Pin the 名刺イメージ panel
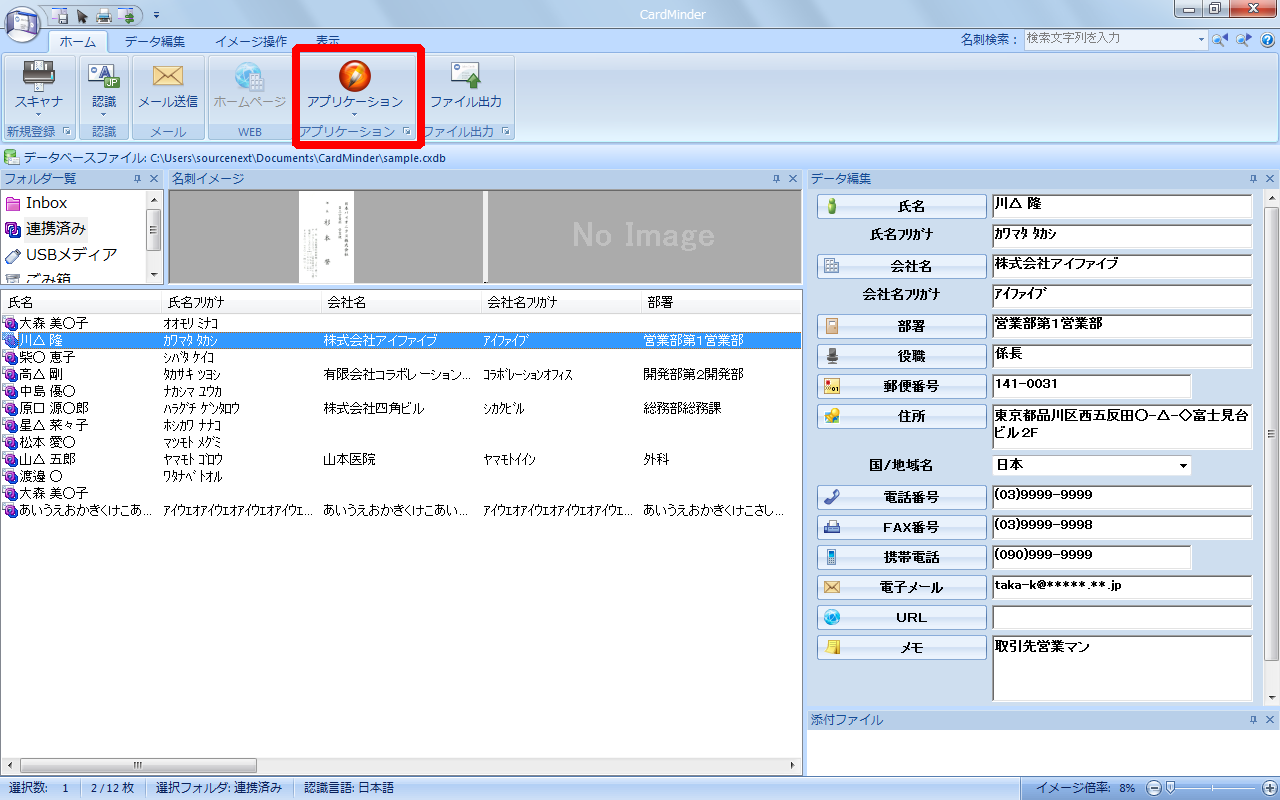The image size is (1280, 800). (x=777, y=179)
